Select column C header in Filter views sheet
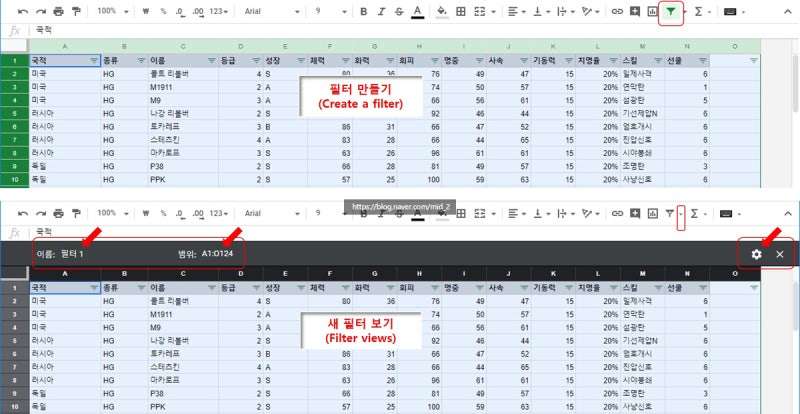The height and width of the screenshot is (414, 800). tap(183, 274)
